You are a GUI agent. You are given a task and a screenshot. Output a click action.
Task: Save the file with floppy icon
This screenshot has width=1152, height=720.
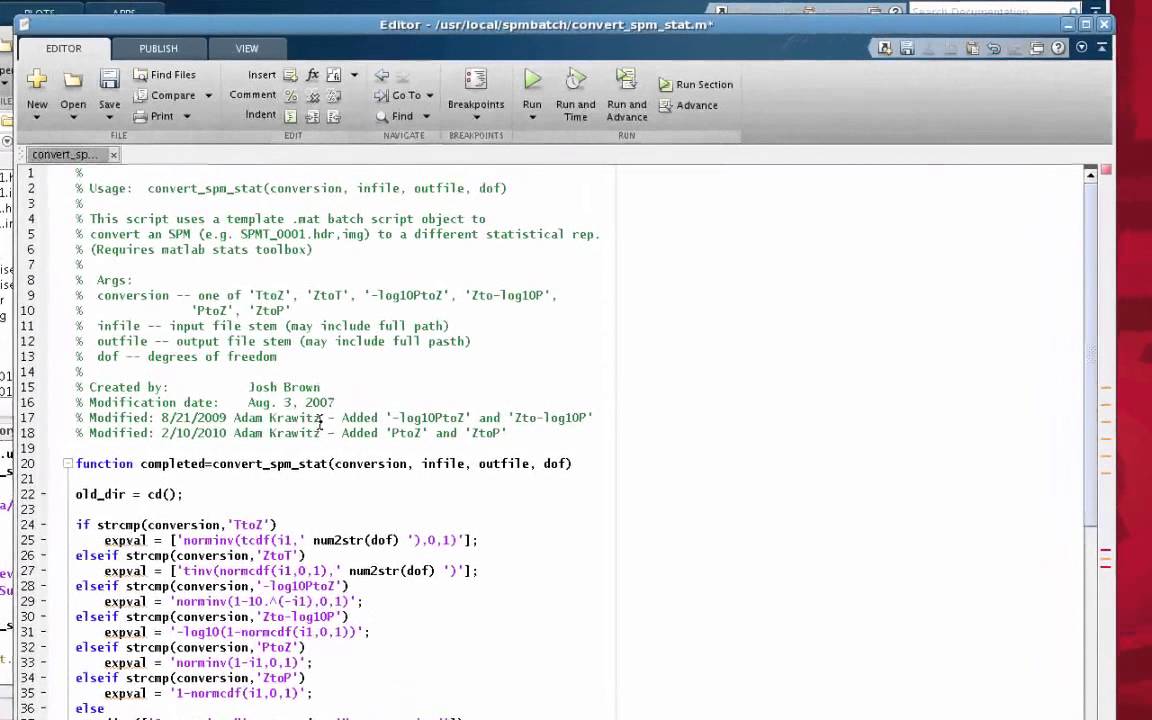point(109,79)
